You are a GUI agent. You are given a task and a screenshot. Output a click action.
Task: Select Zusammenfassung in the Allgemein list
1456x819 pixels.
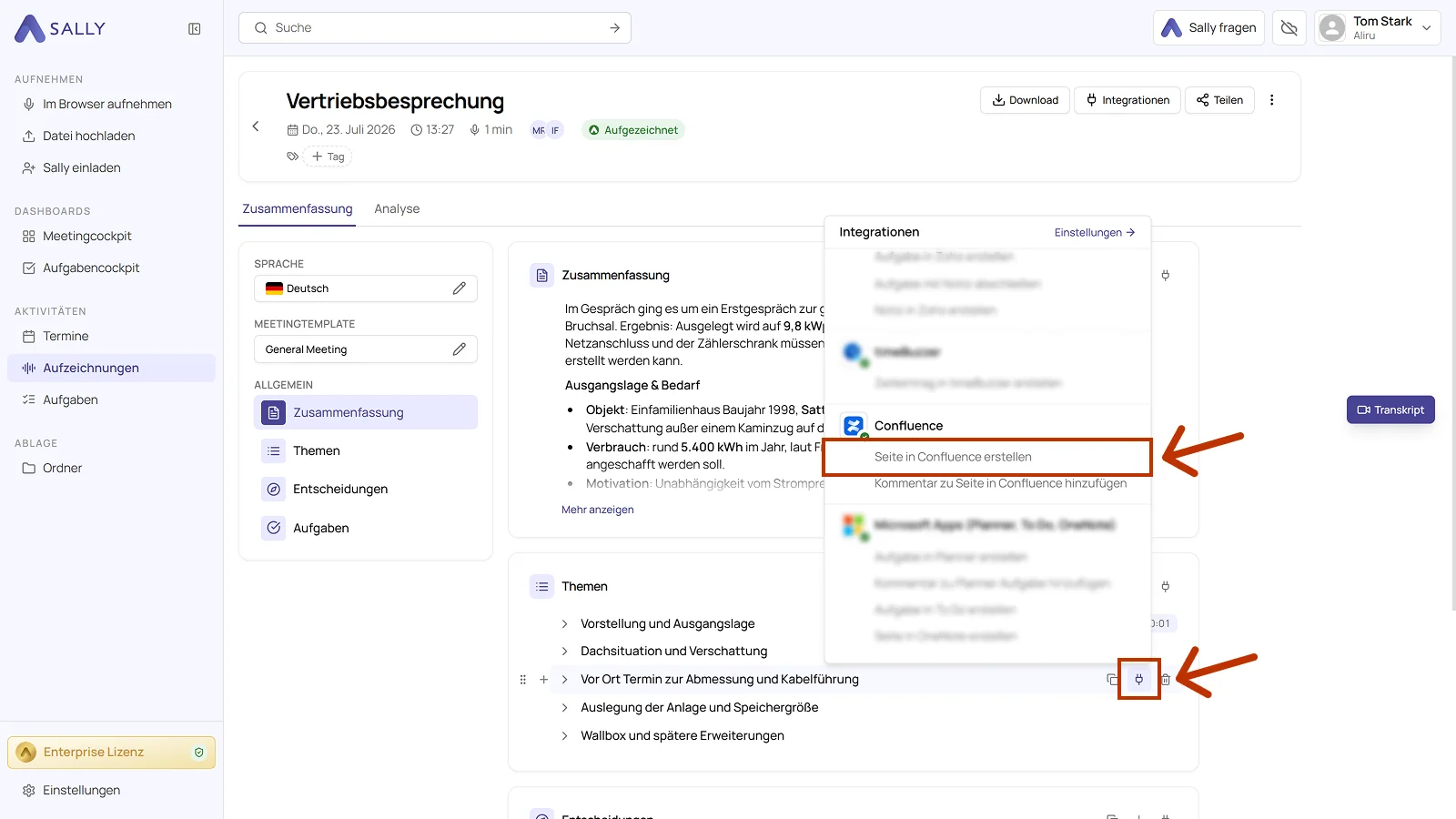[366, 412]
